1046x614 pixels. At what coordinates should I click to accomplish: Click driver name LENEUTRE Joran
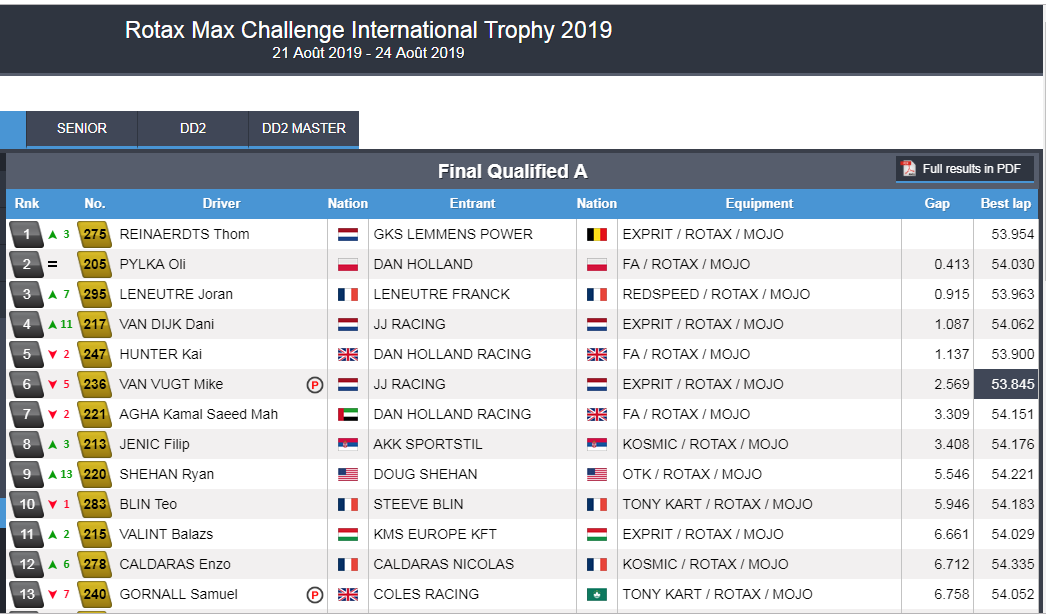coord(176,295)
